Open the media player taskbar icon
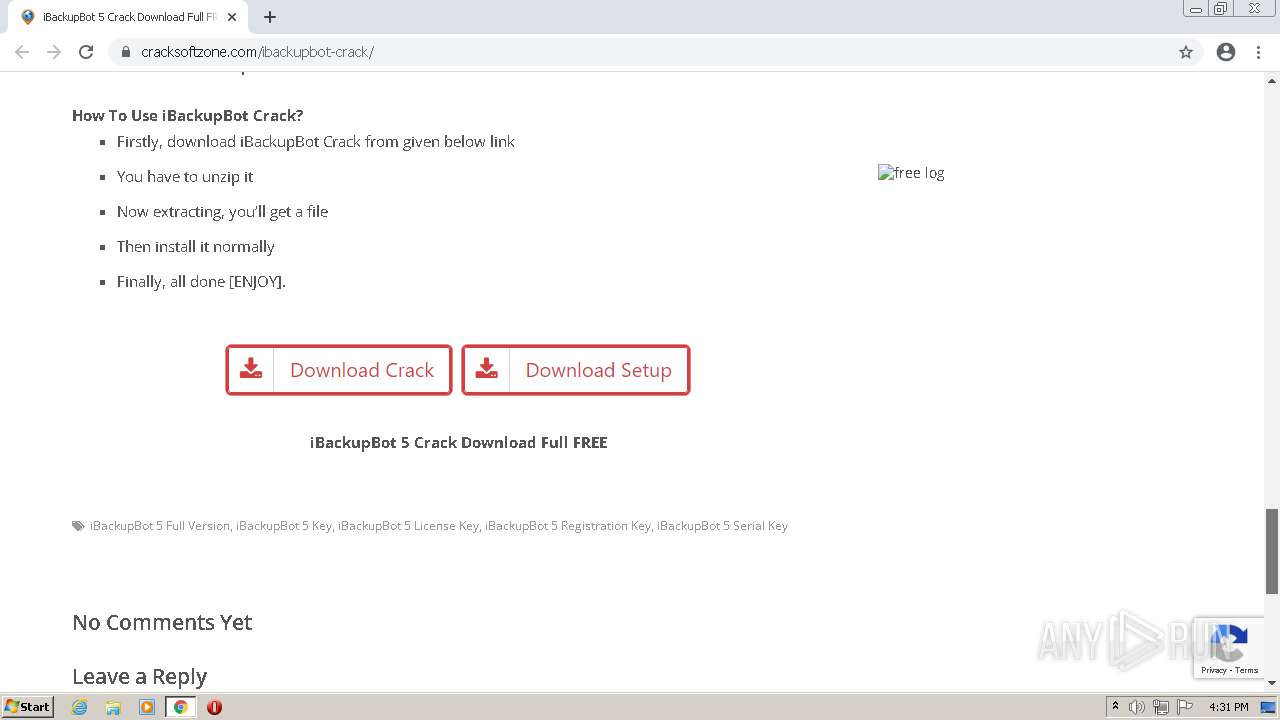1280x720 pixels. pos(147,707)
